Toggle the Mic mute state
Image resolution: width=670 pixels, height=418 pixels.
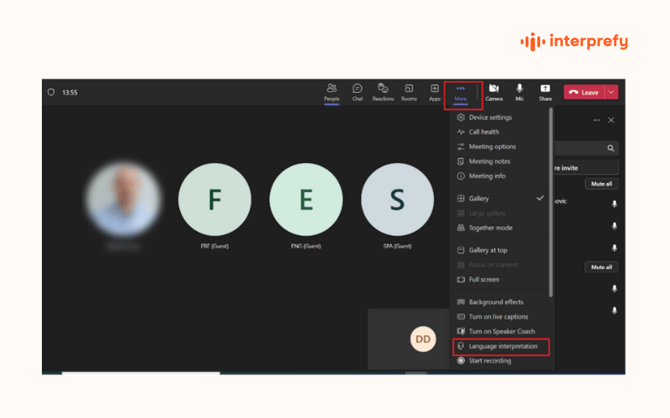coord(519,91)
